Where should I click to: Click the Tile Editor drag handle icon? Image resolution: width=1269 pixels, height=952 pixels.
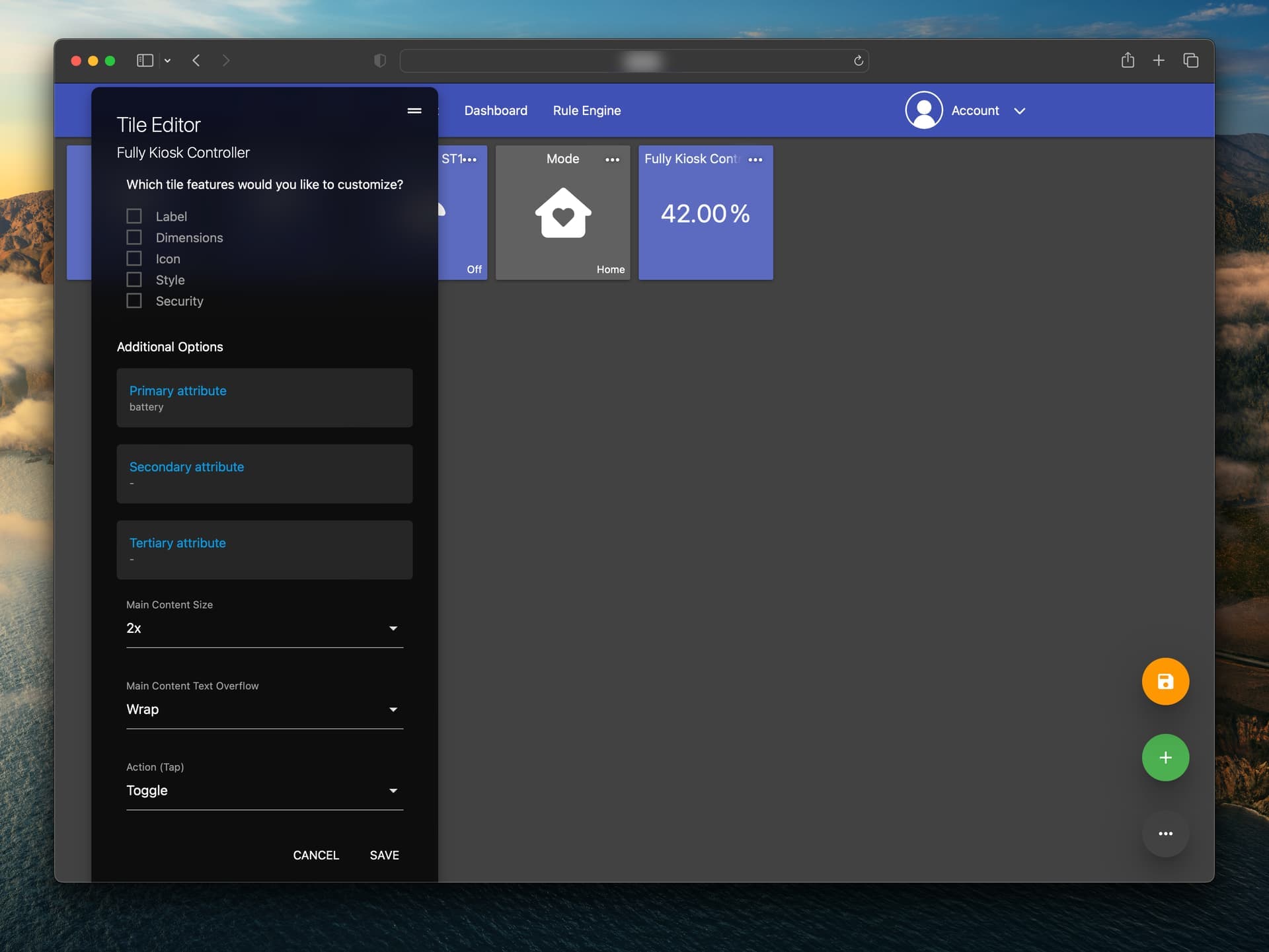(x=414, y=110)
